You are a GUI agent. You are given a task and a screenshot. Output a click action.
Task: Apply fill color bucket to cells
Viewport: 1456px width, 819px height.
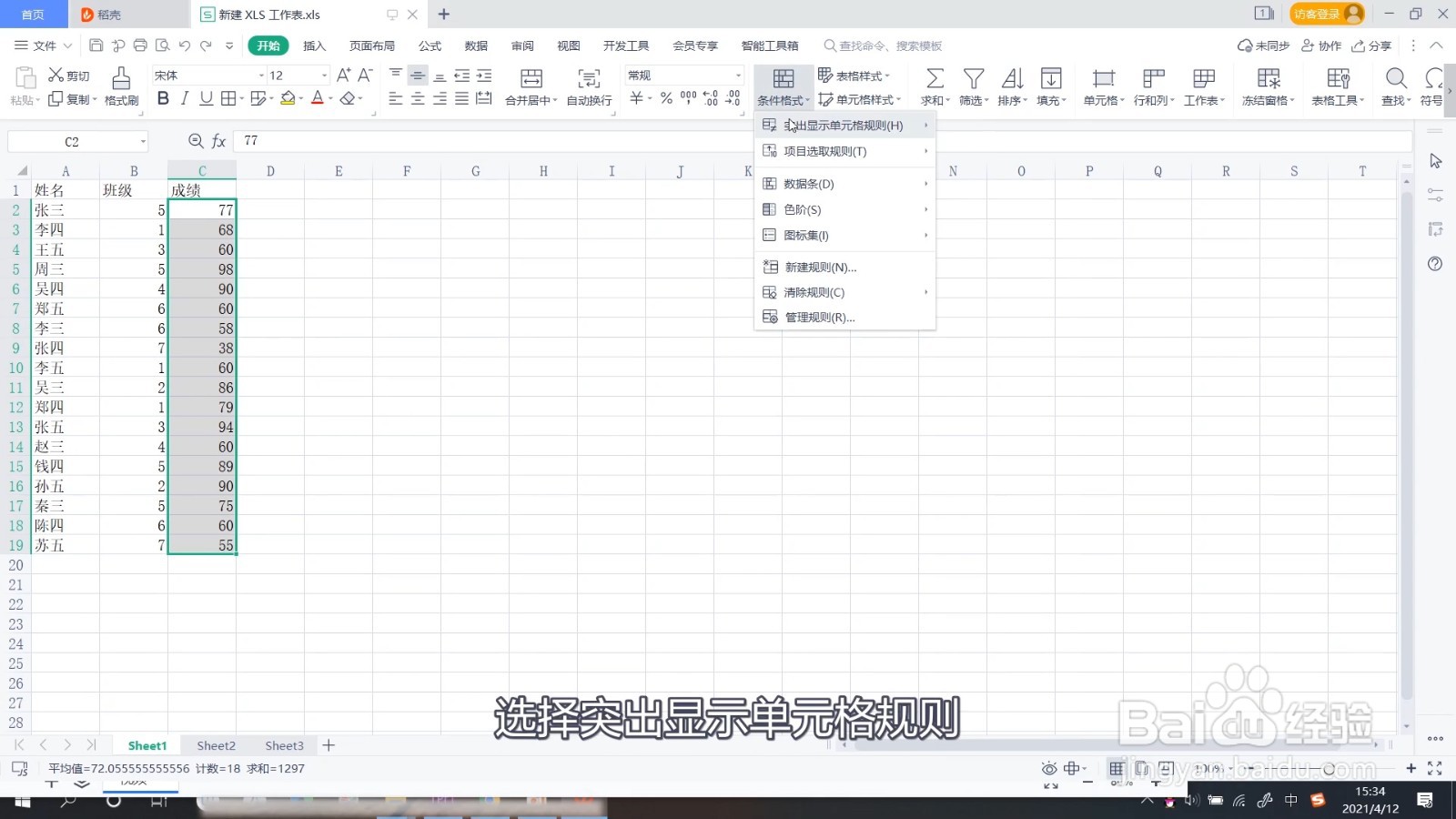point(288,98)
